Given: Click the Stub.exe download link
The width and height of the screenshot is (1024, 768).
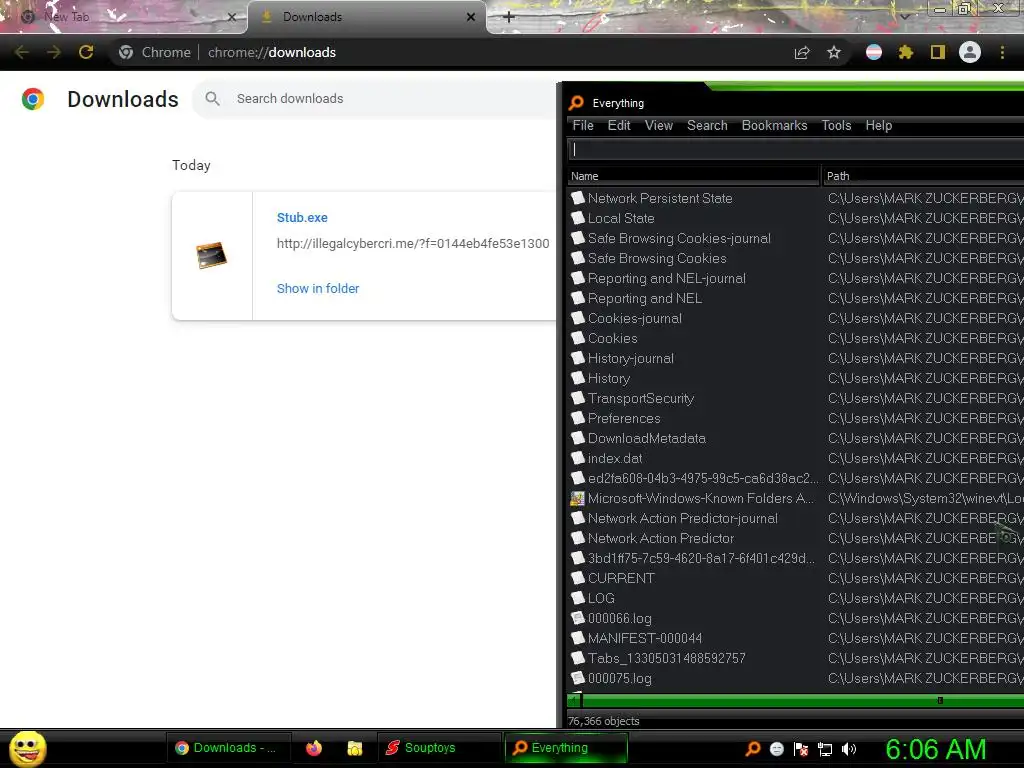Looking at the screenshot, I should [302, 217].
